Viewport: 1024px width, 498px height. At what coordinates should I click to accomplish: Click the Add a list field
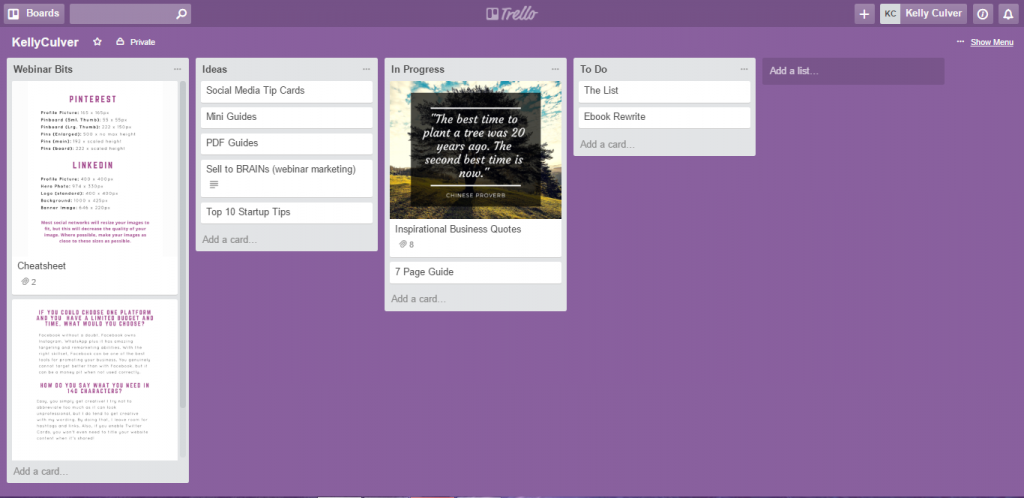[853, 71]
